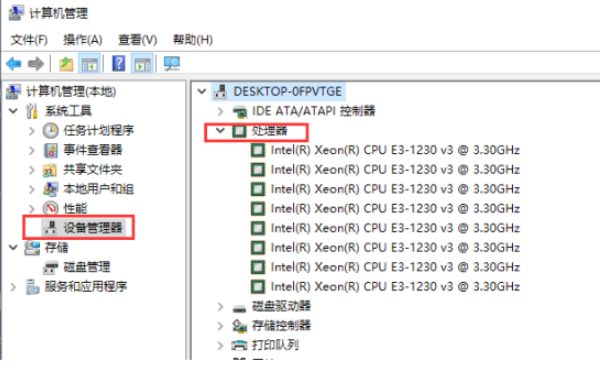610x370 pixels.
Task: Expand the 服务和应用程序 node
Action: pos(14,287)
